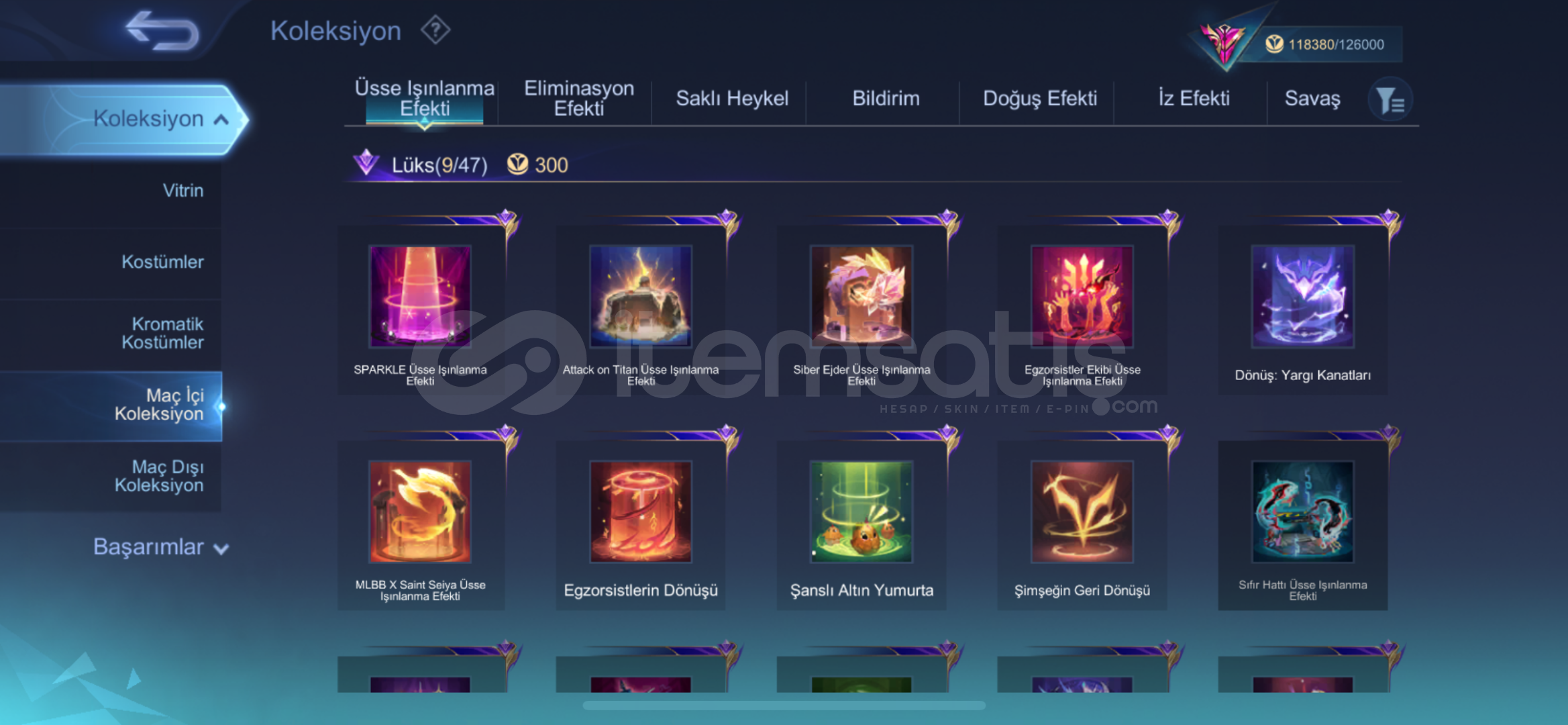This screenshot has height=725, width=1568.
Task: Open Dönüş: Yargı Kanatları thumbnail
Action: [x=1303, y=296]
